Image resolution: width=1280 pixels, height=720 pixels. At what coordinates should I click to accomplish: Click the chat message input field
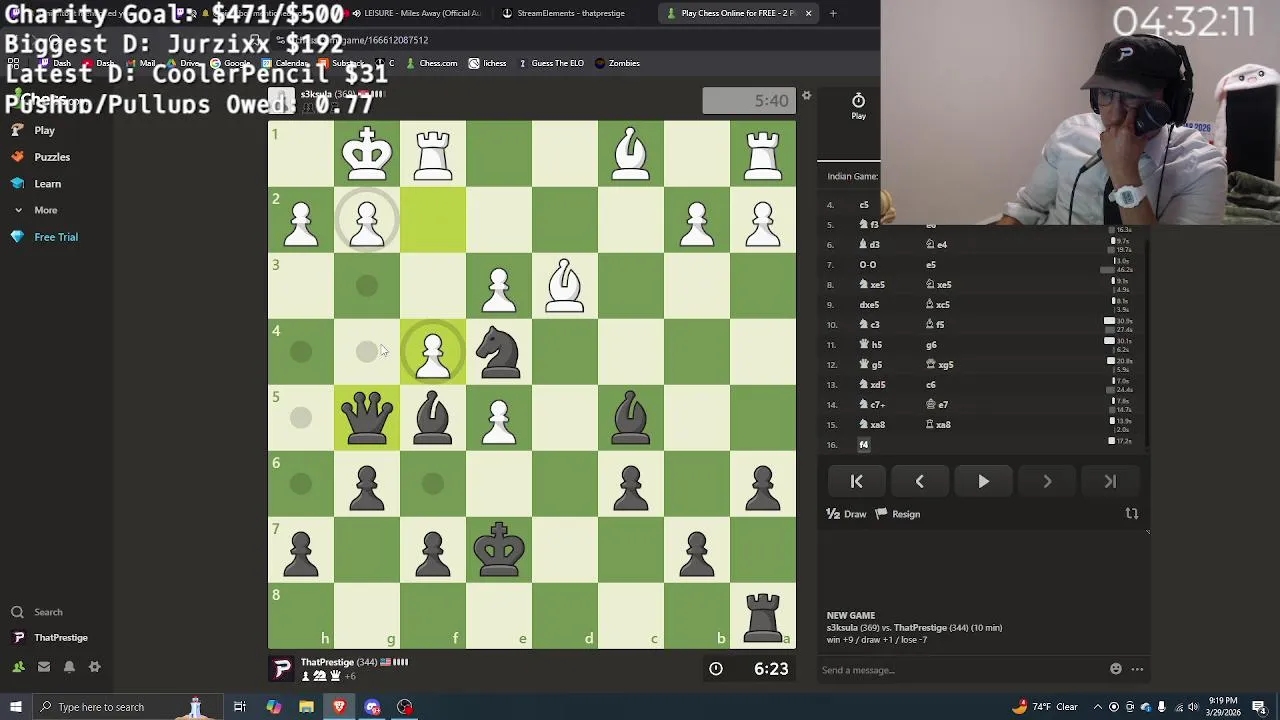pos(960,670)
